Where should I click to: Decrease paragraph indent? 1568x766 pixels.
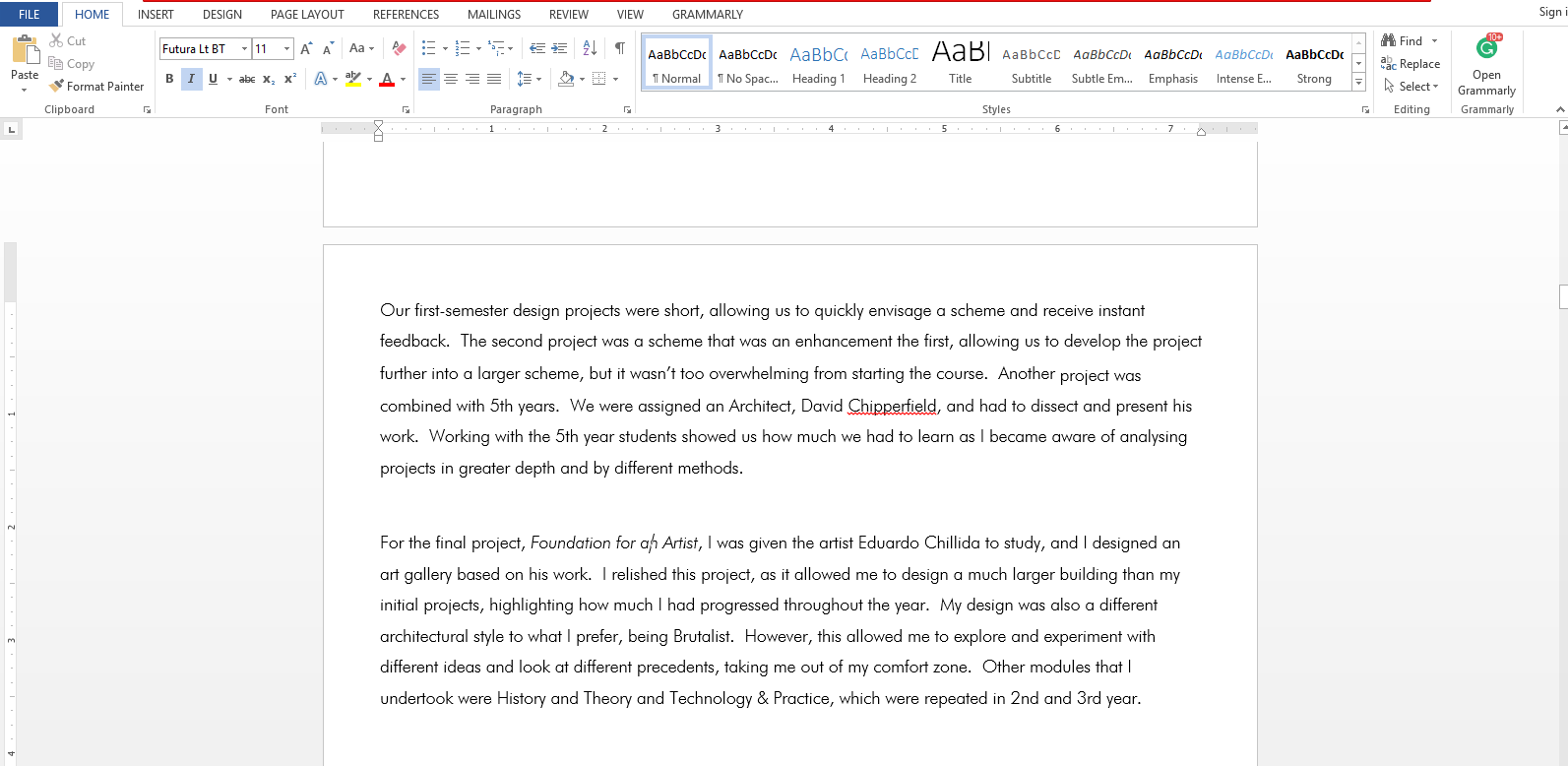pyautogui.click(x=536, y=48)
